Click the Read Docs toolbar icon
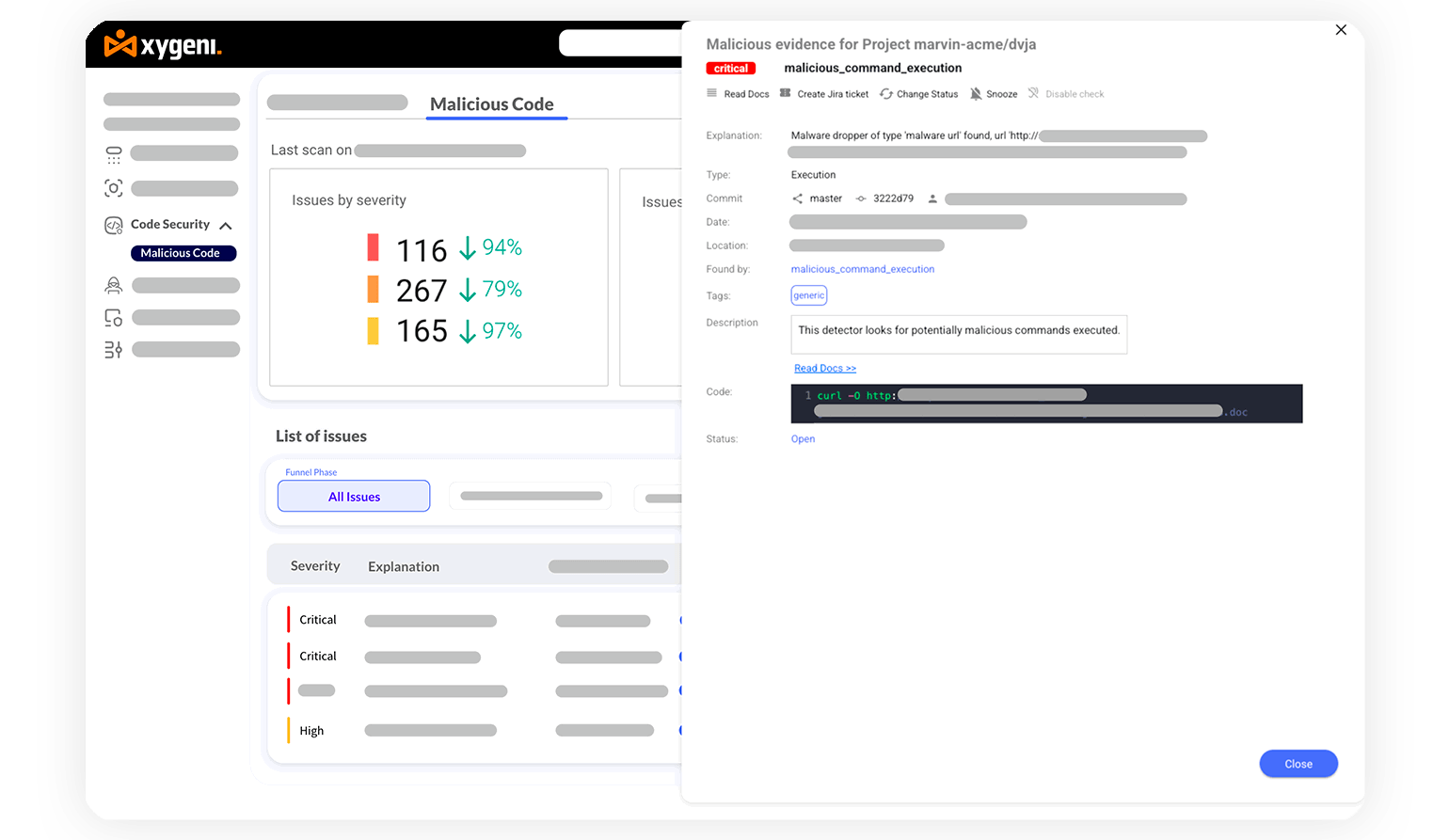This screenshot has height=840, width=1449. (712, 93)
